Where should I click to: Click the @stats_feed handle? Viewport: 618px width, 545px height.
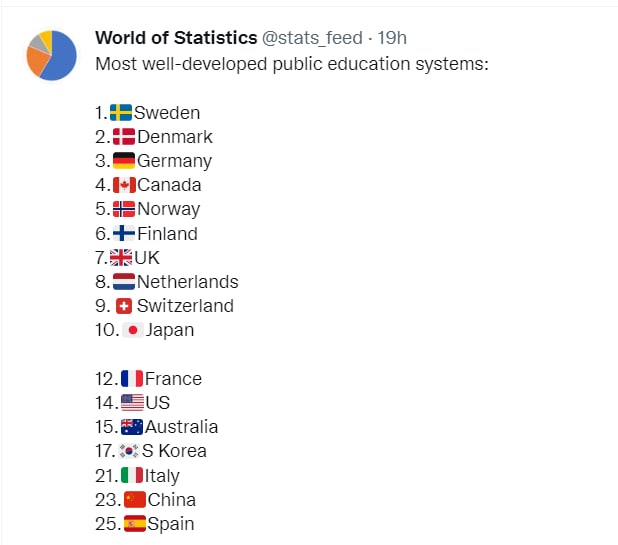pyautogui.click(x=312, y=38)
